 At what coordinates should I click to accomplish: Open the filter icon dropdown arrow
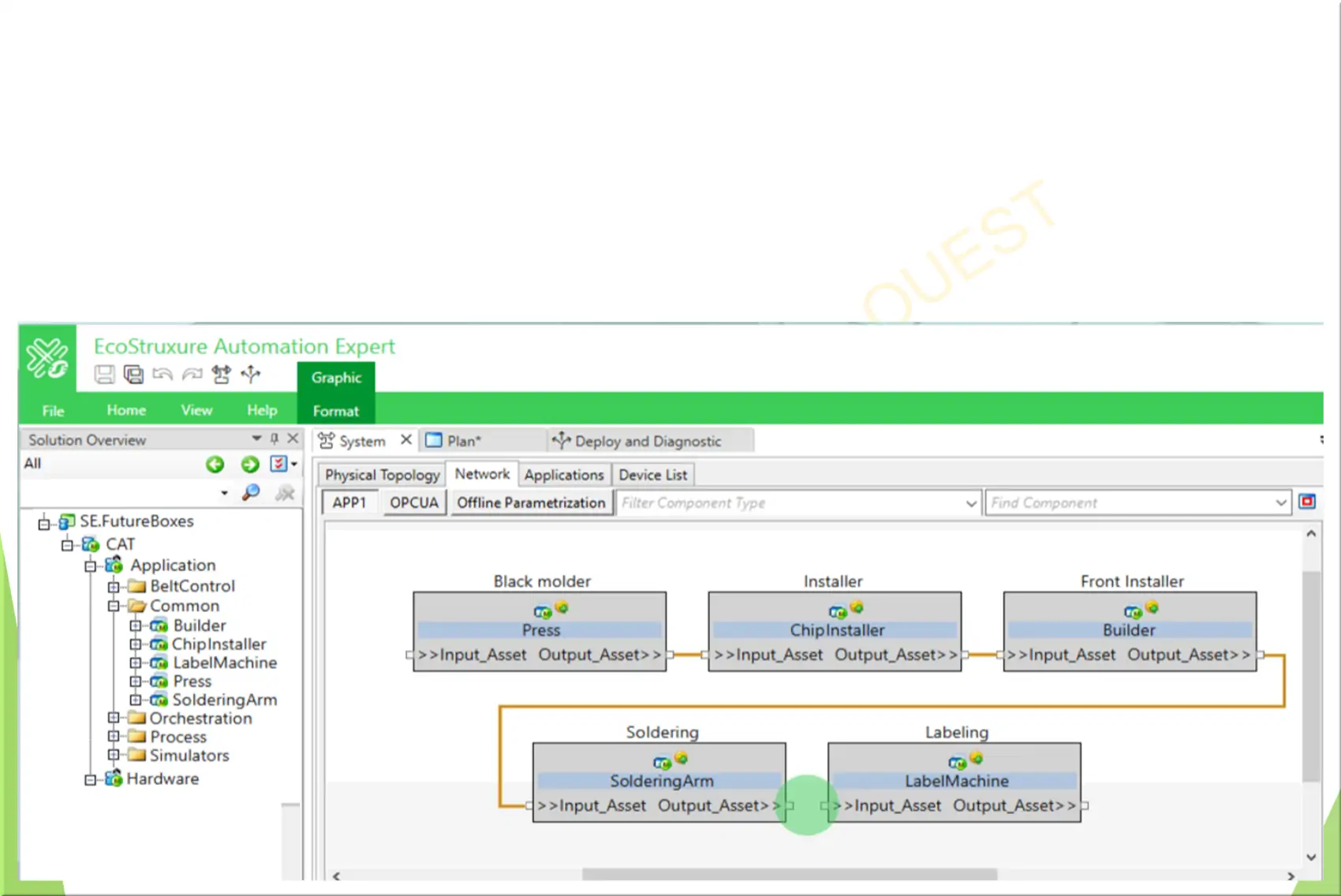293,464
